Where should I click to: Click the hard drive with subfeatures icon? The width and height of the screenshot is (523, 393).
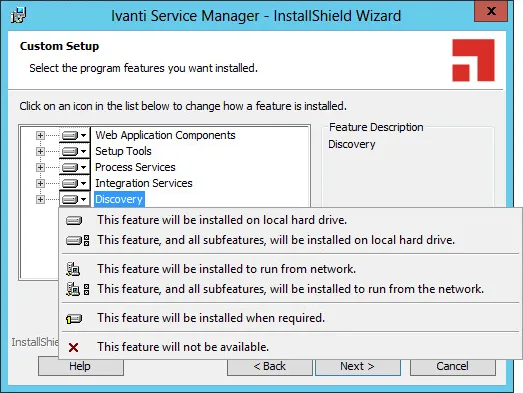(77, 241)
